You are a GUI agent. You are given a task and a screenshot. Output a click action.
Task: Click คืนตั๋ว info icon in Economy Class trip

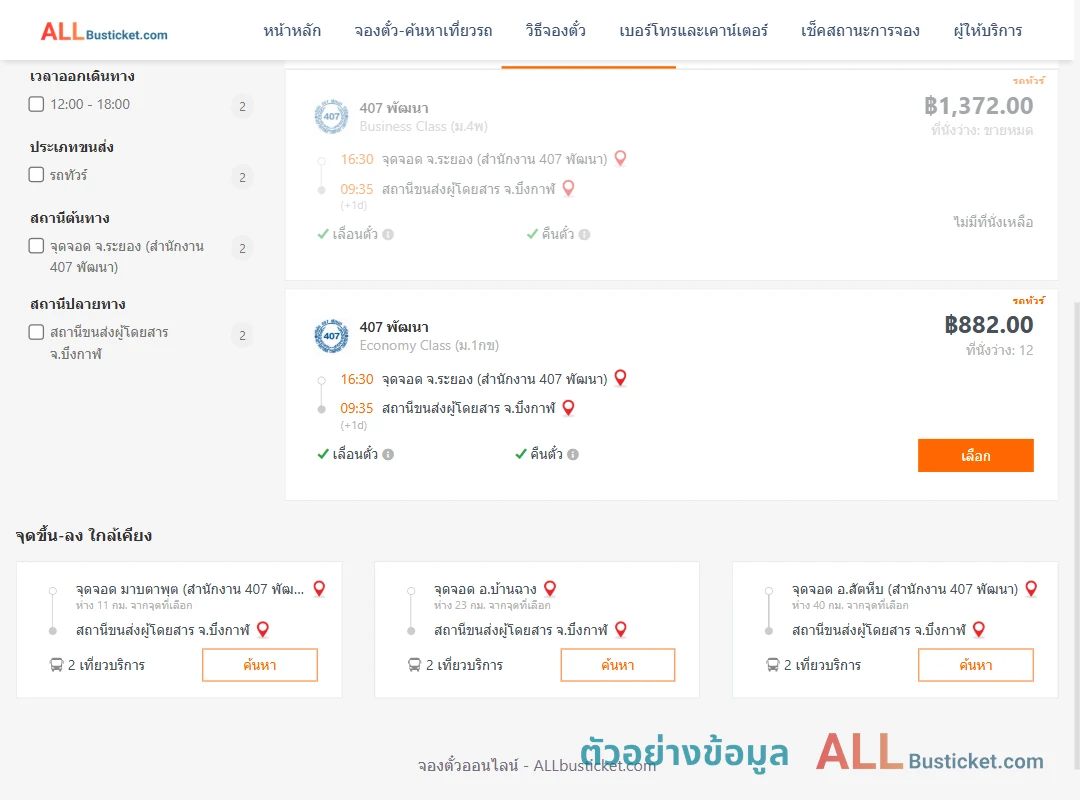[x=573, y=454]
